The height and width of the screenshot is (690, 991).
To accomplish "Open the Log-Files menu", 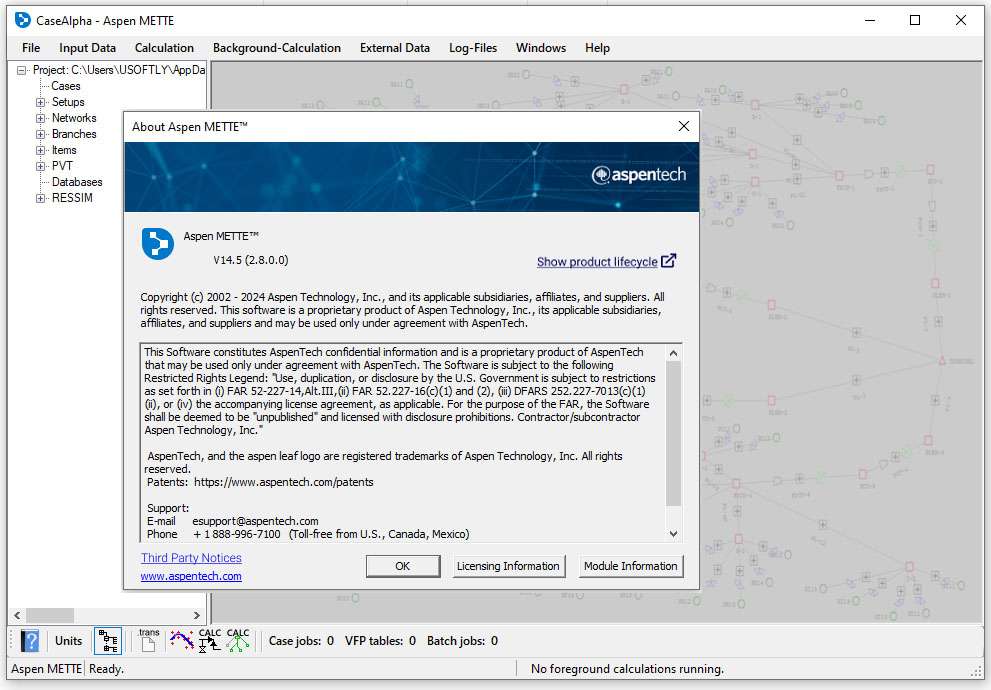I will (472, 48).
